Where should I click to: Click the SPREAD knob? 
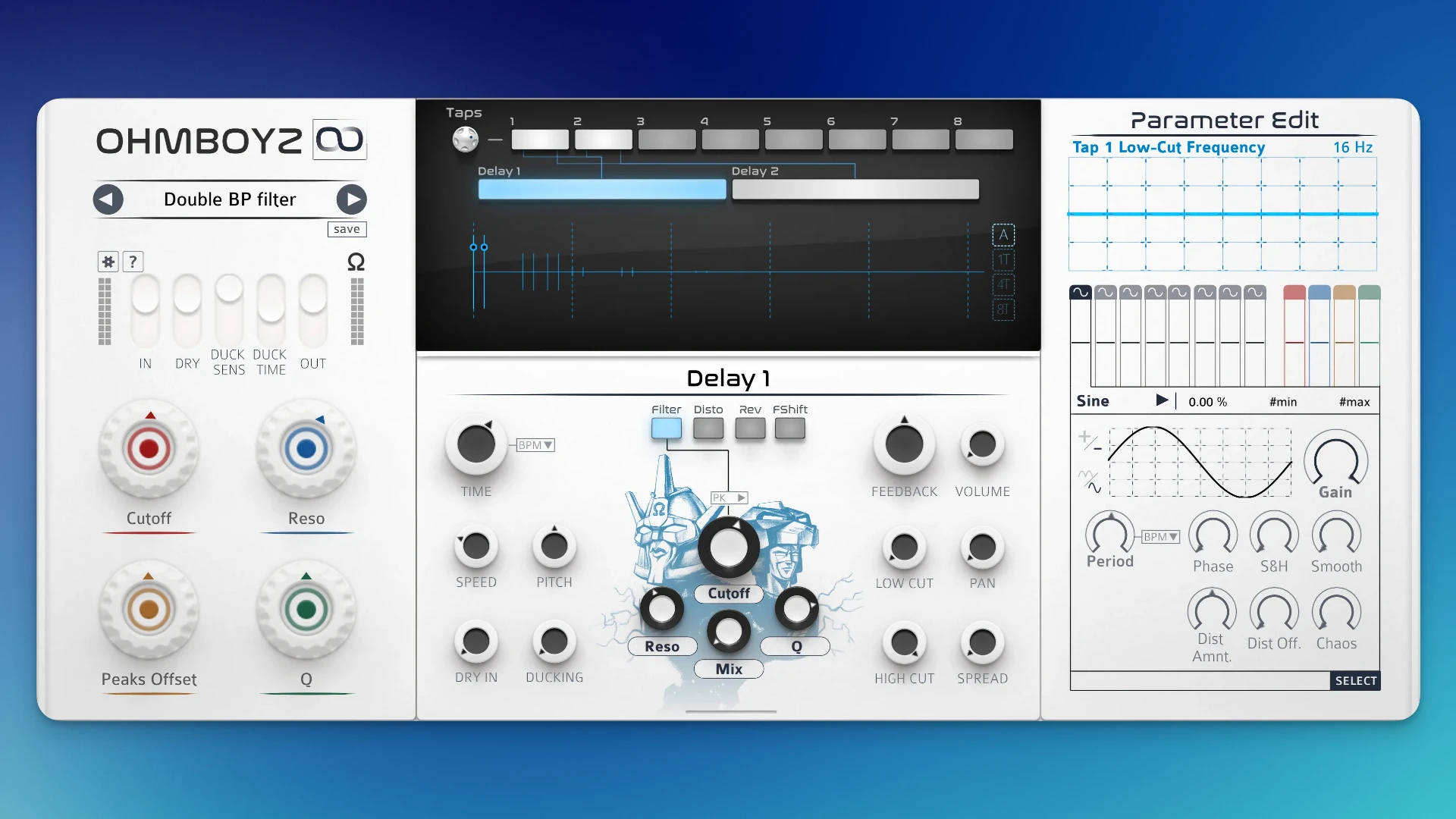pyautogui.click(x=982, y=643)
